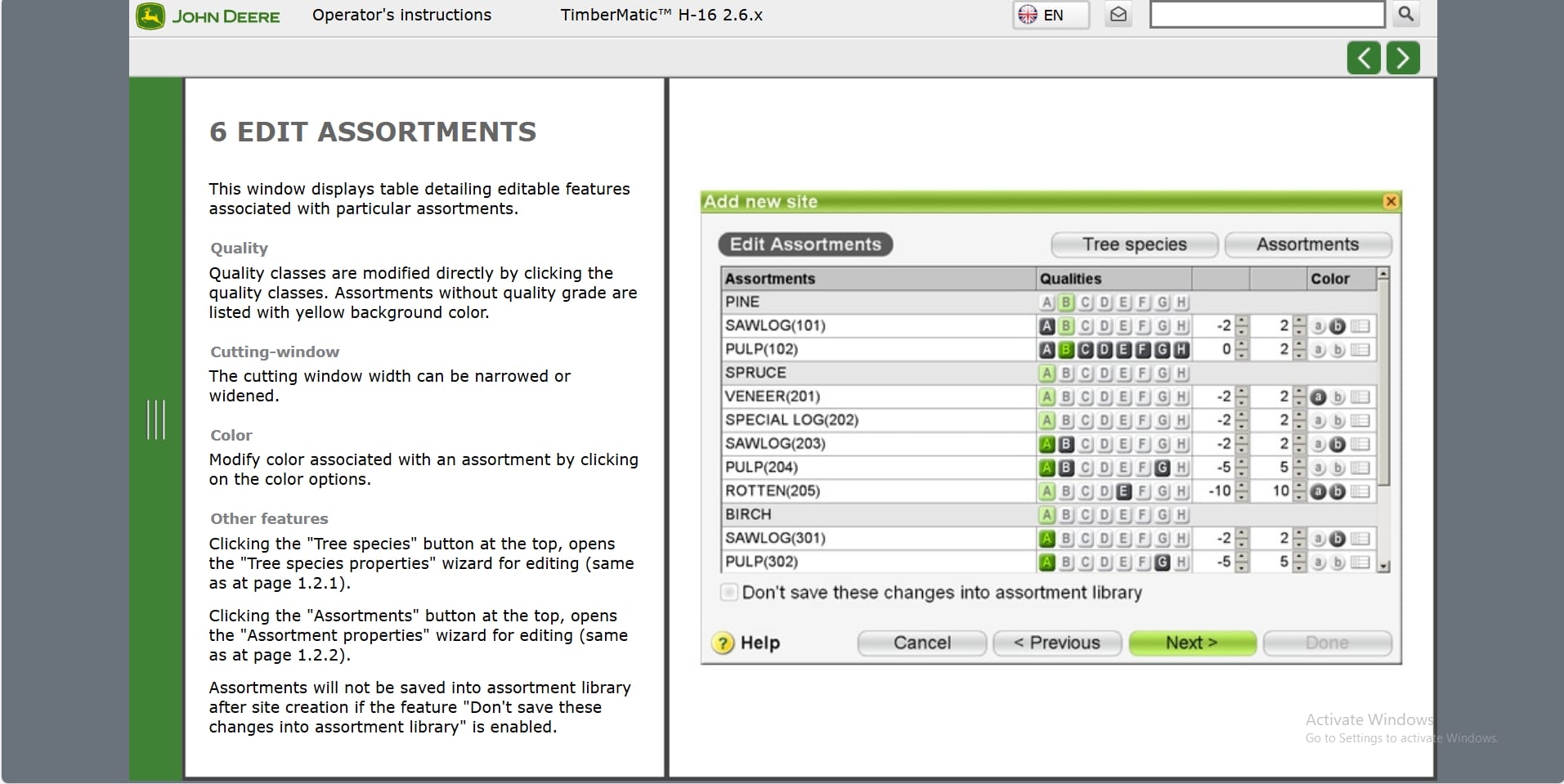Toggle quality A for SAWLOG(101)

tap(1046, 326)
